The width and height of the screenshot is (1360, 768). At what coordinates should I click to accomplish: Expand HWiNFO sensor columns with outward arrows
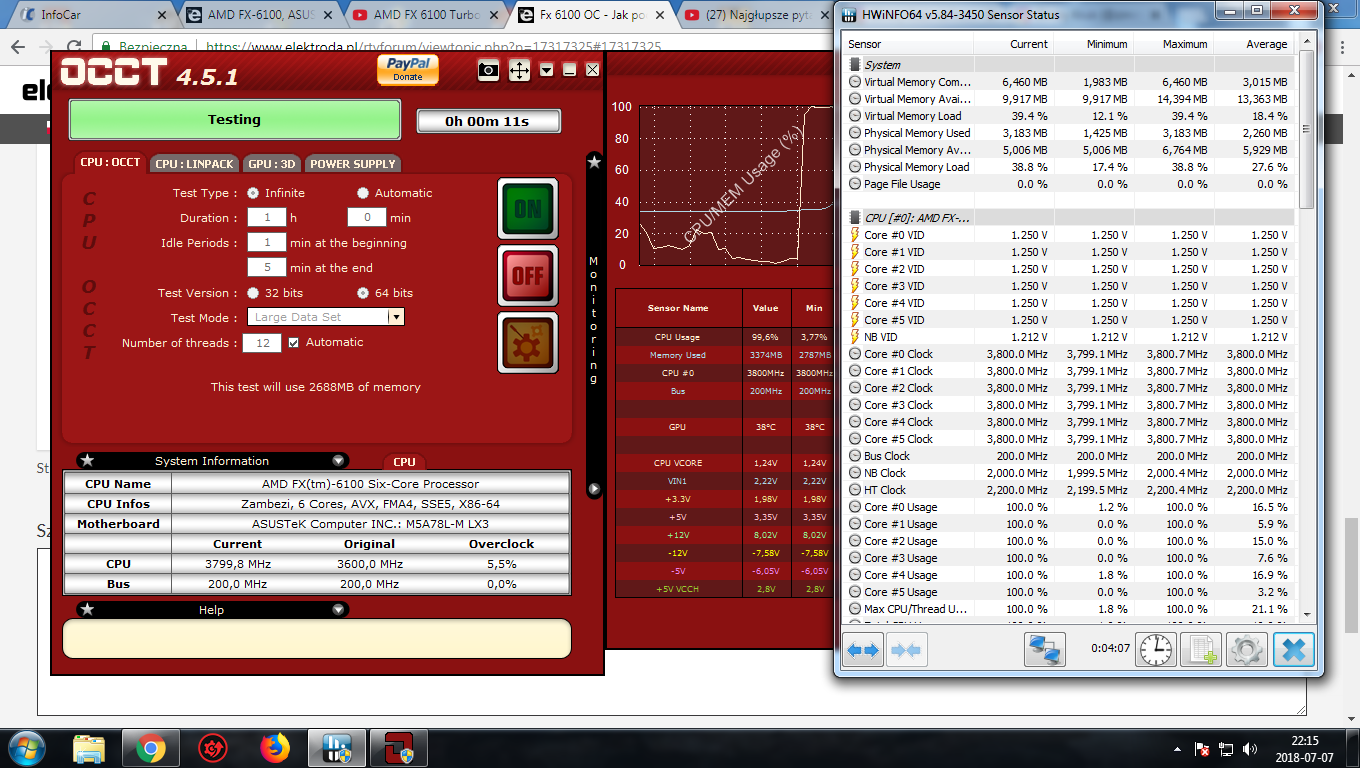click(x=863, y=650)
